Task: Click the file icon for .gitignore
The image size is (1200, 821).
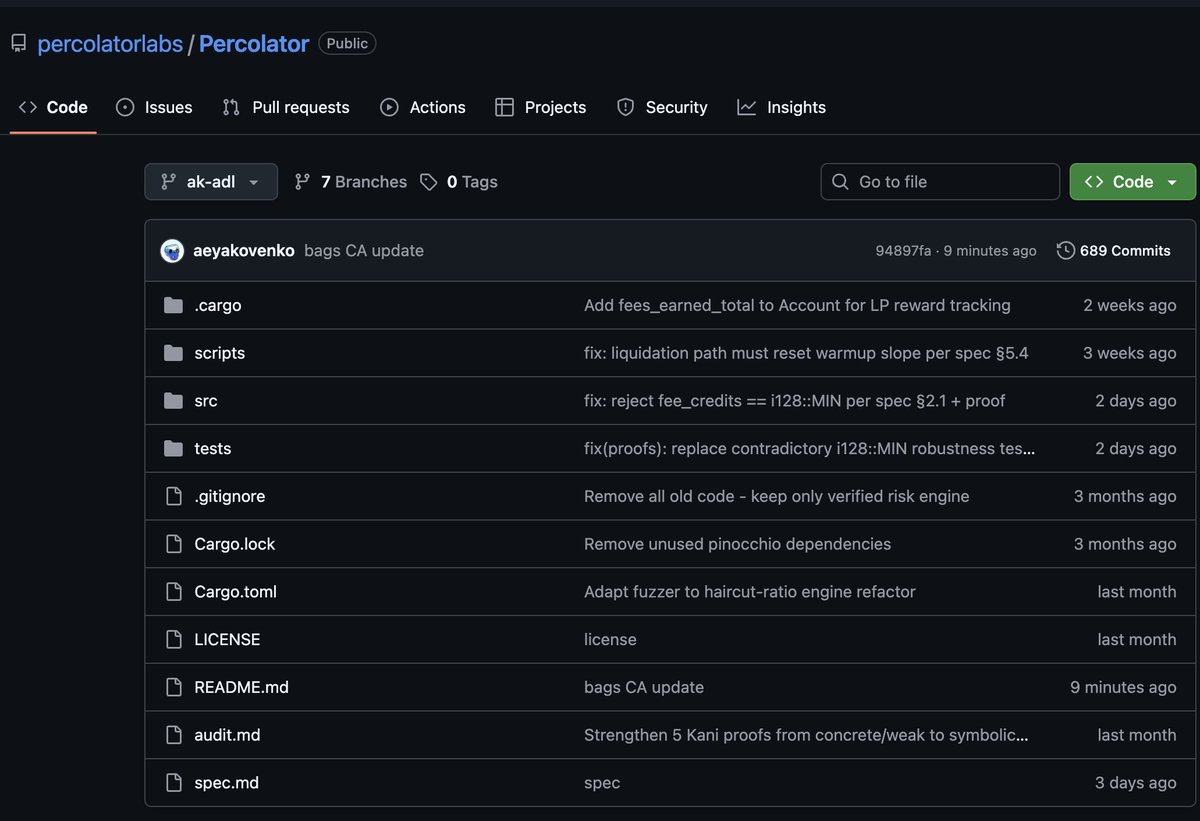Action: 174,496
